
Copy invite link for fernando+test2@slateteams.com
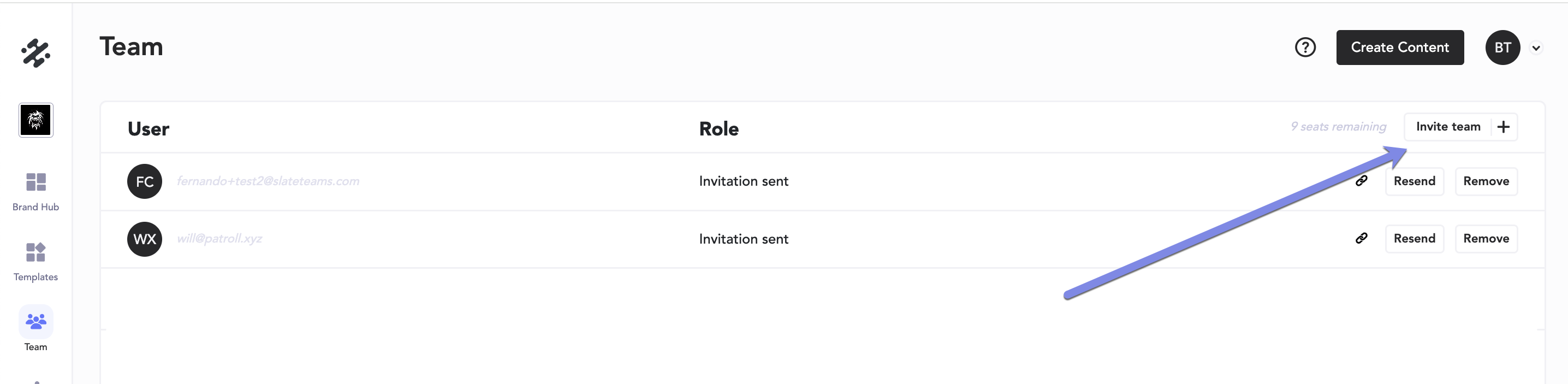pyautogui.click(x=1362, y=181)
